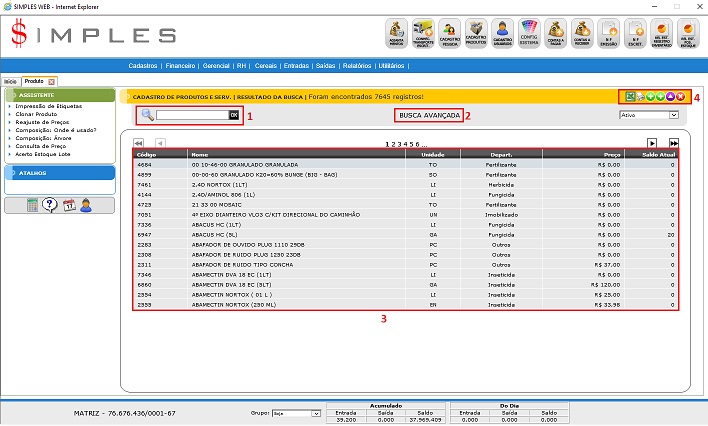The width and height of the screenshot is (708, 426).
Task: Click the help question mark shortcut
Action: 50,205
